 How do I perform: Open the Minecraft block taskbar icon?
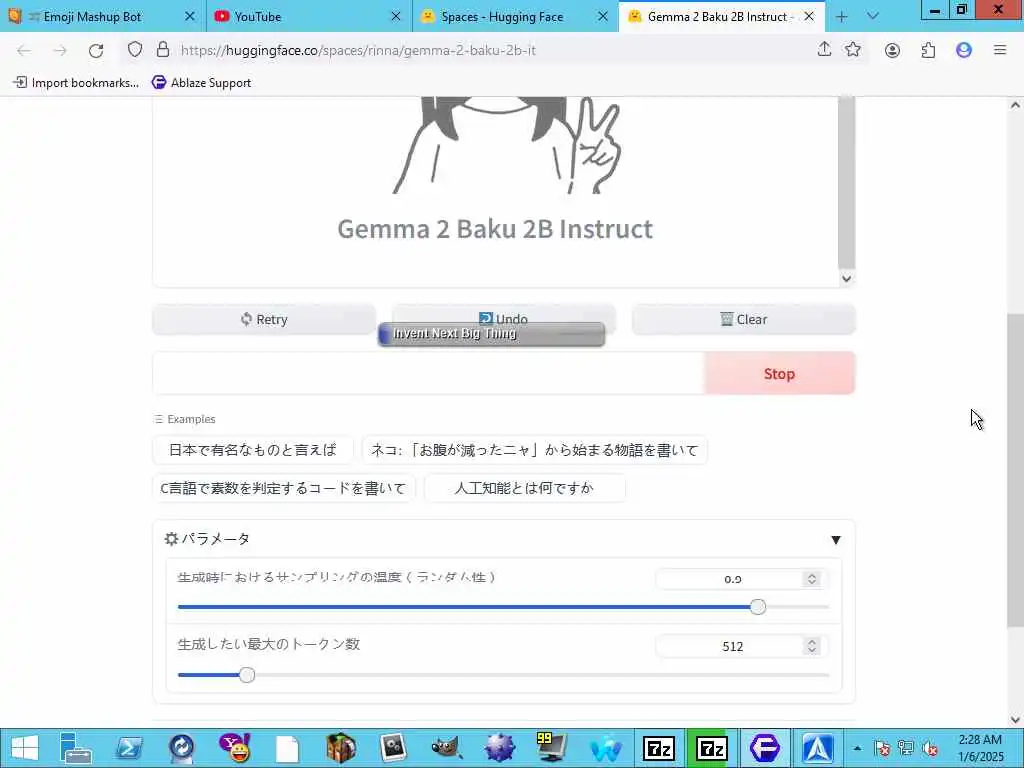click(340, 748)
